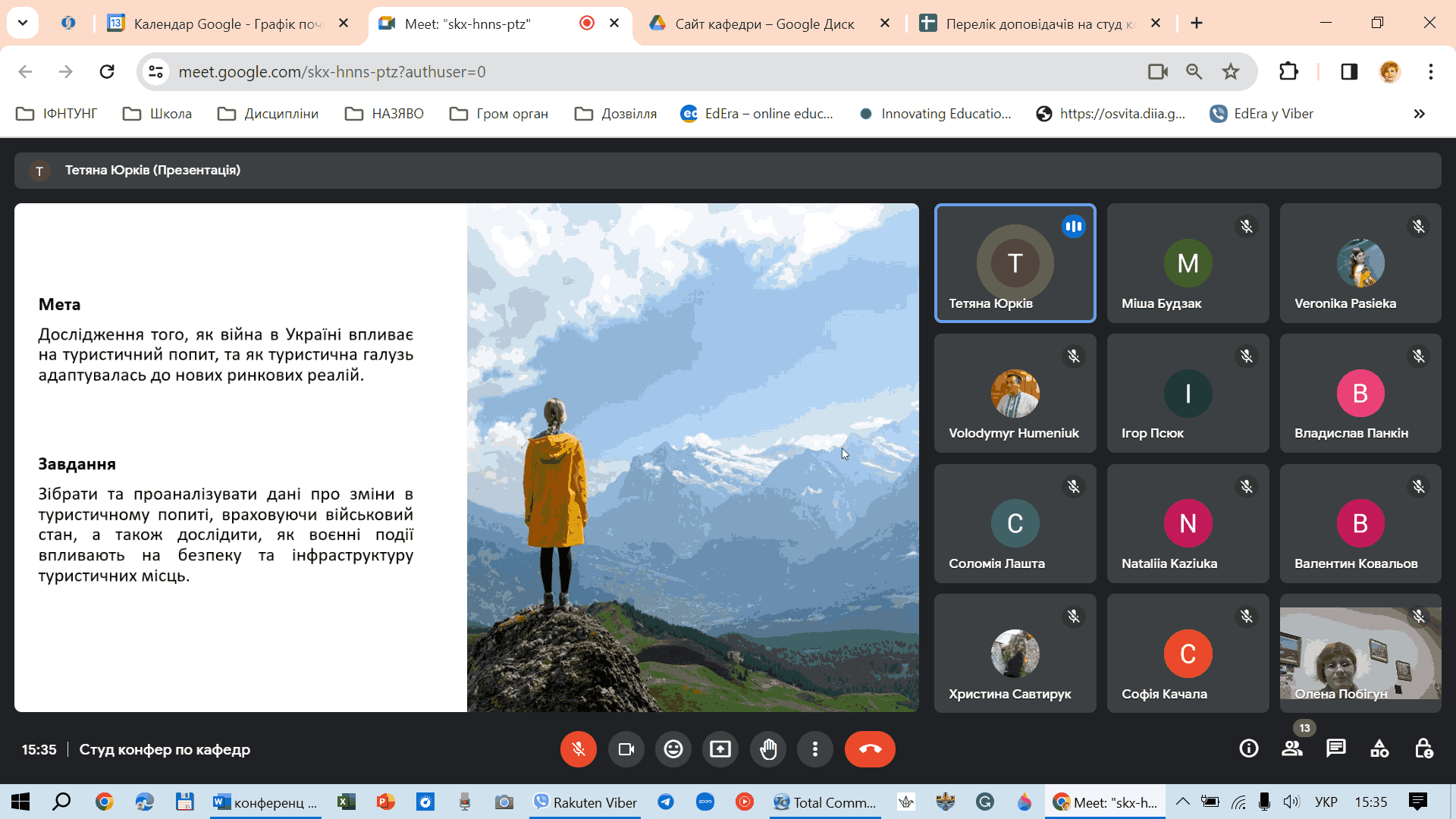Image resolution: width=1456 pixels, height=819 pixels.
Task: Open more options three-dot menu in Meet
Action: [x=815, y=749]
